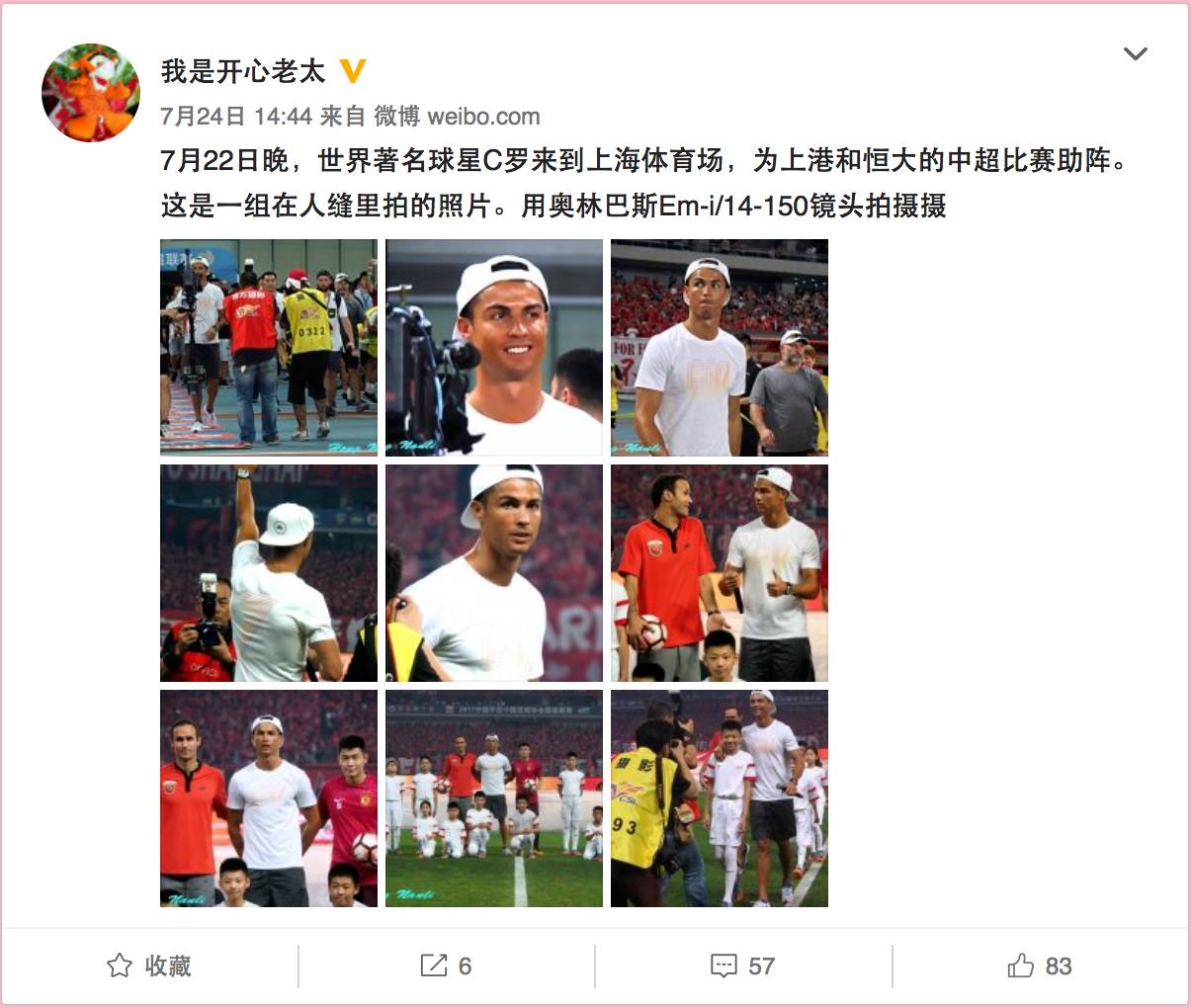Open the photo of man holding a football

pyautogui.click(x=720, y=573)
